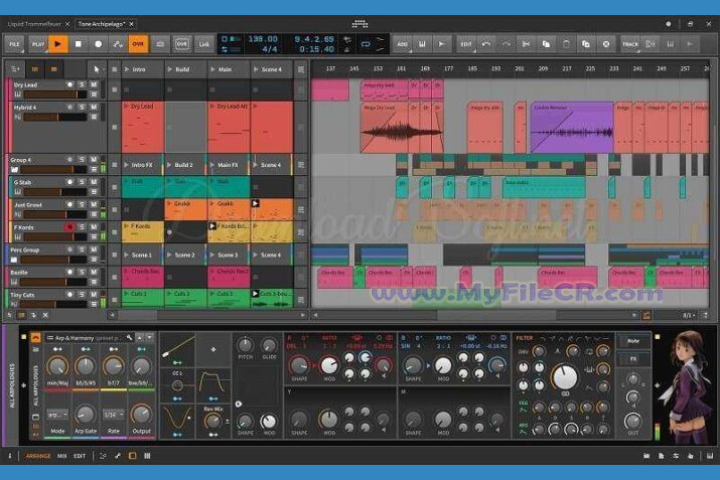The width and height of the screenshot is (720, 480).
Task: Launch Scene 4 in scene header
Action: click(x=256, y=69)
